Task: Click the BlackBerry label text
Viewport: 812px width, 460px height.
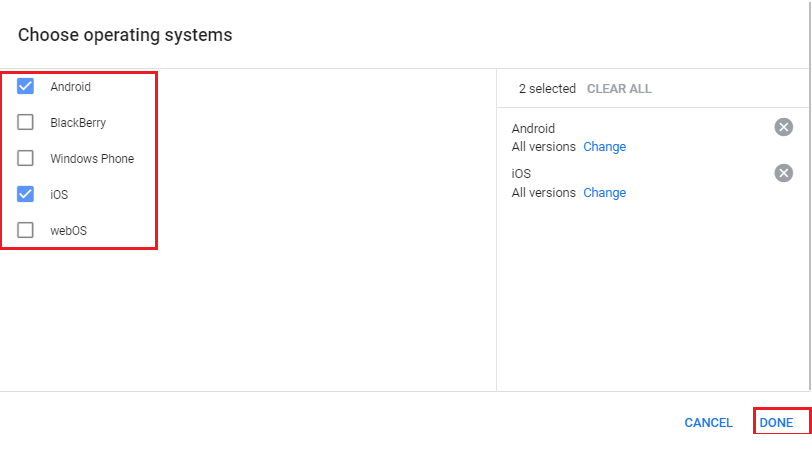Action: 78,123
